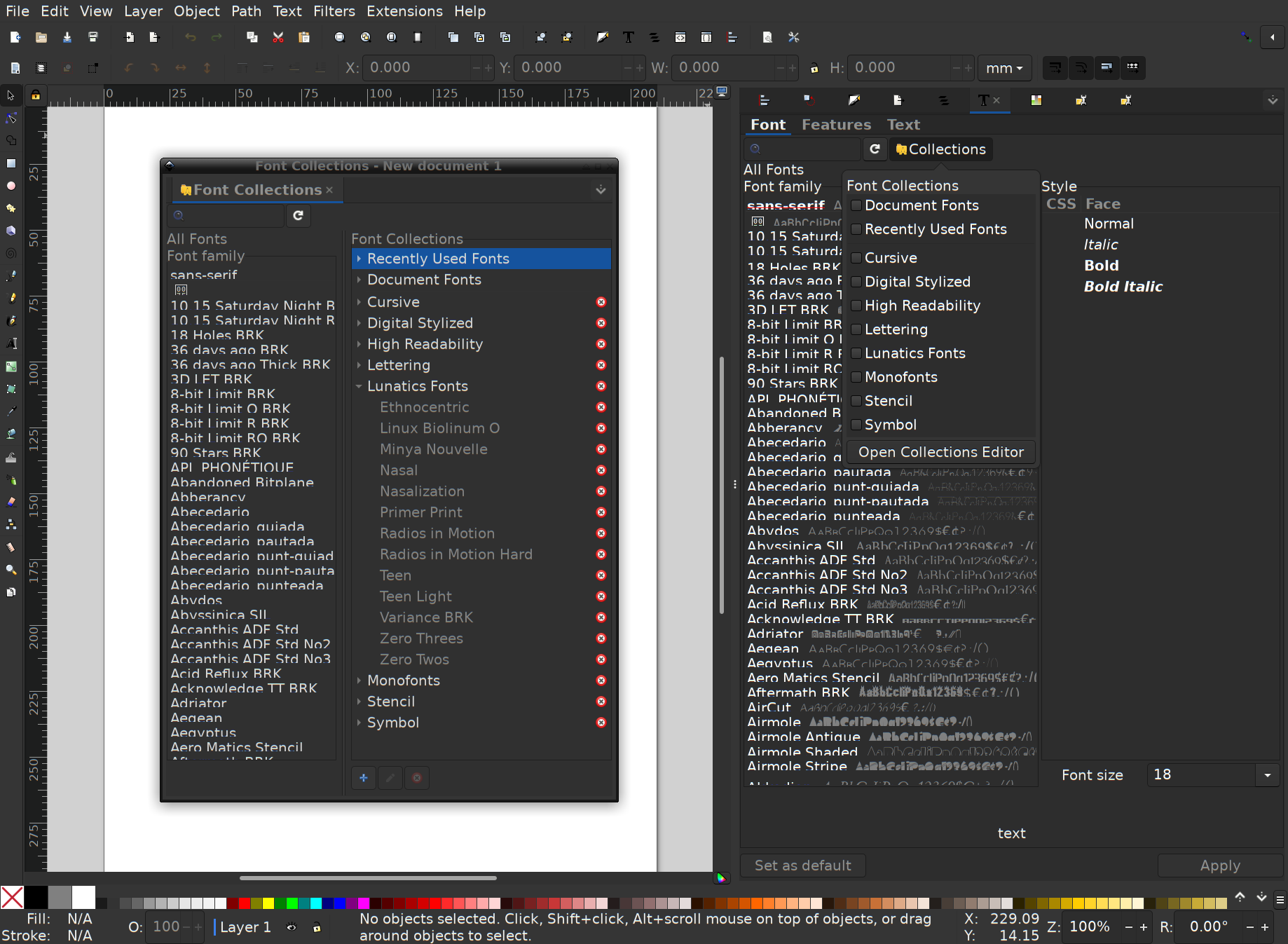Click the lock width-height ratio icon
The height and width of the screenshot is (944, 1288).
coord(814,68)
